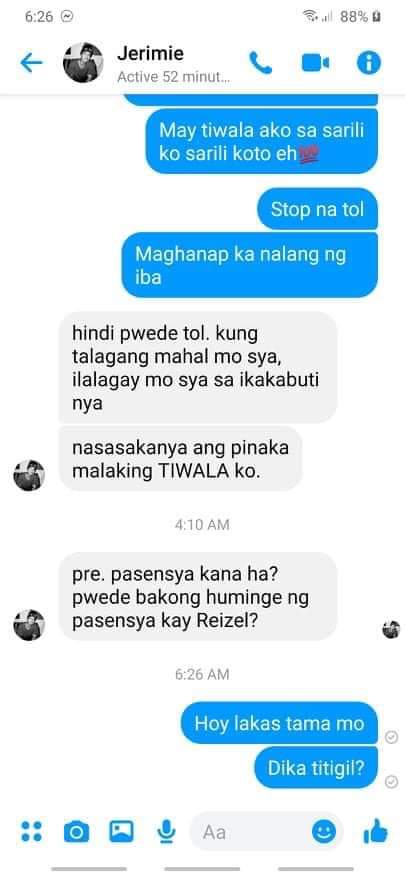Tap sender avatar beside Reizel message

coord(29,625)
